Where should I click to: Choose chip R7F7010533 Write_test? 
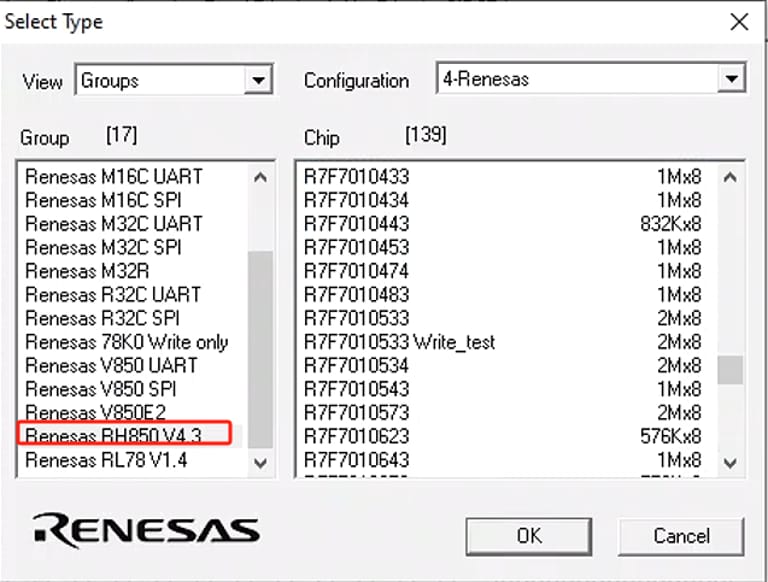coord(400,342)
